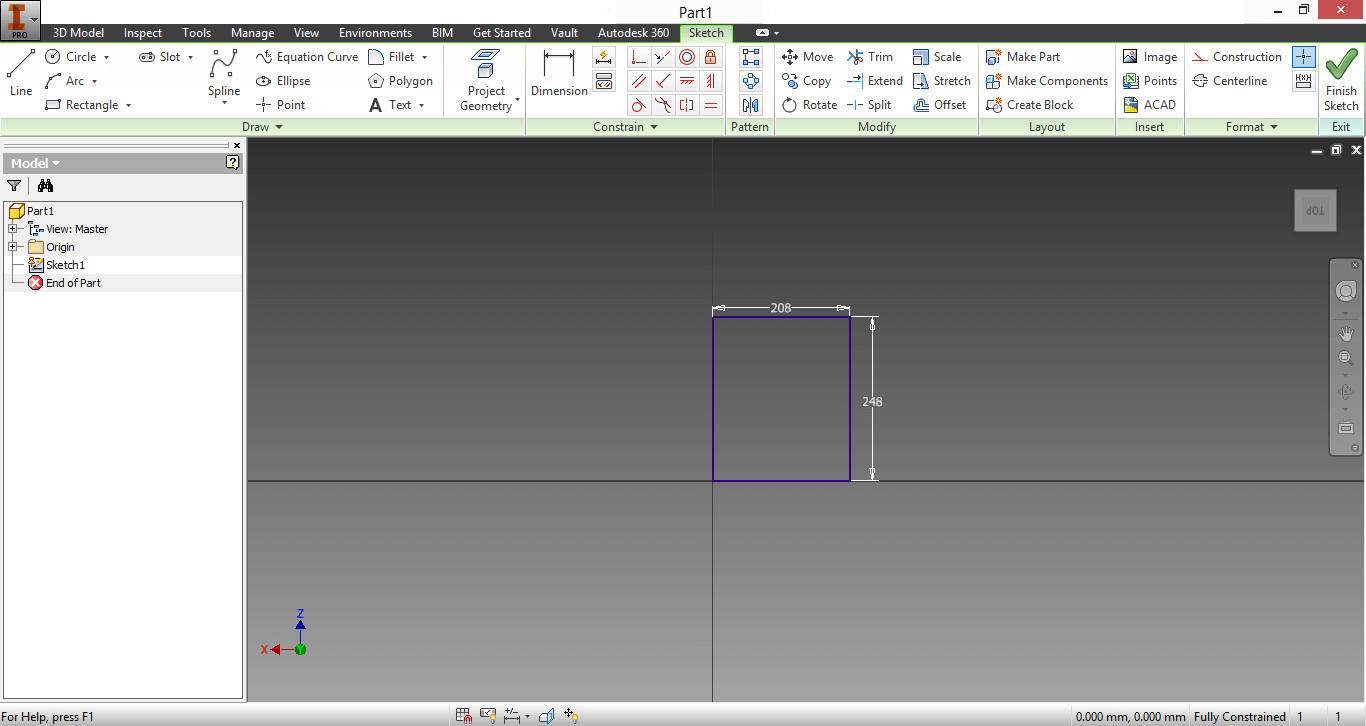
Task: Click the Point tool in Draw panel
Action: [281, 105]
